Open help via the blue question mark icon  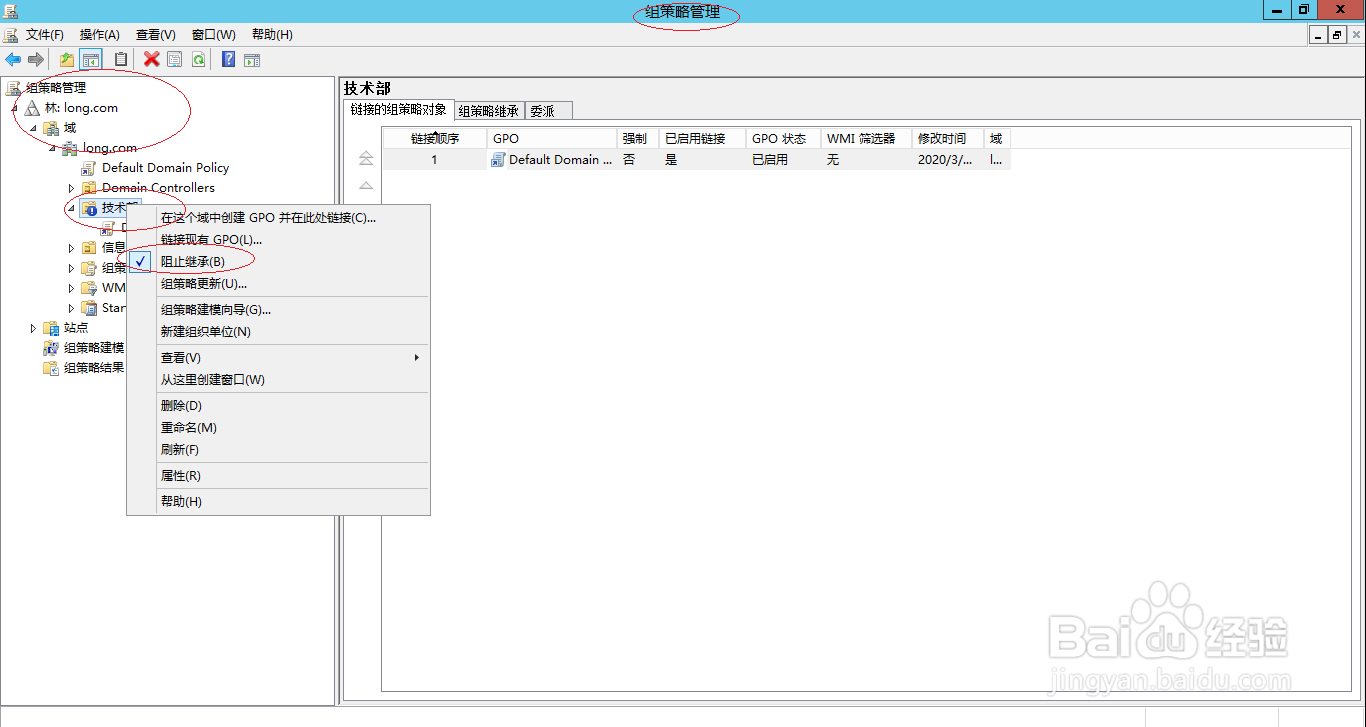point(227,59)
